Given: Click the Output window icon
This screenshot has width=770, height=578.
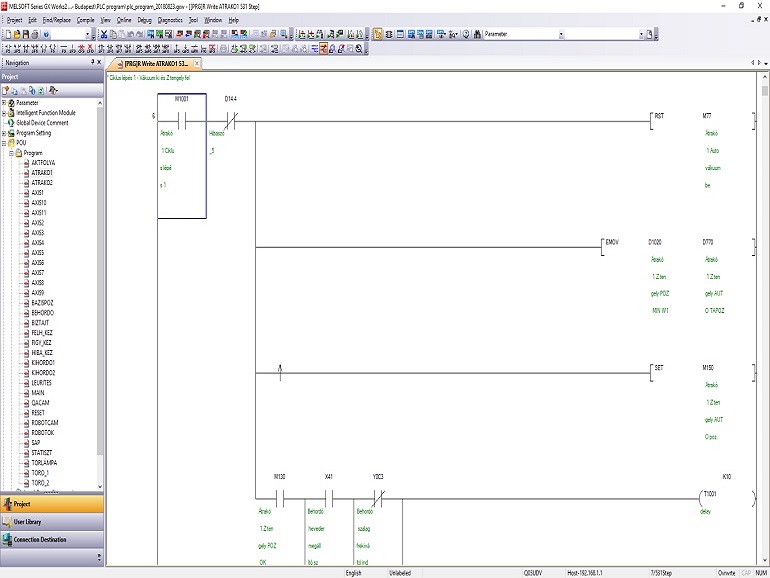Looking at the screenshot, I should [399, 34].
